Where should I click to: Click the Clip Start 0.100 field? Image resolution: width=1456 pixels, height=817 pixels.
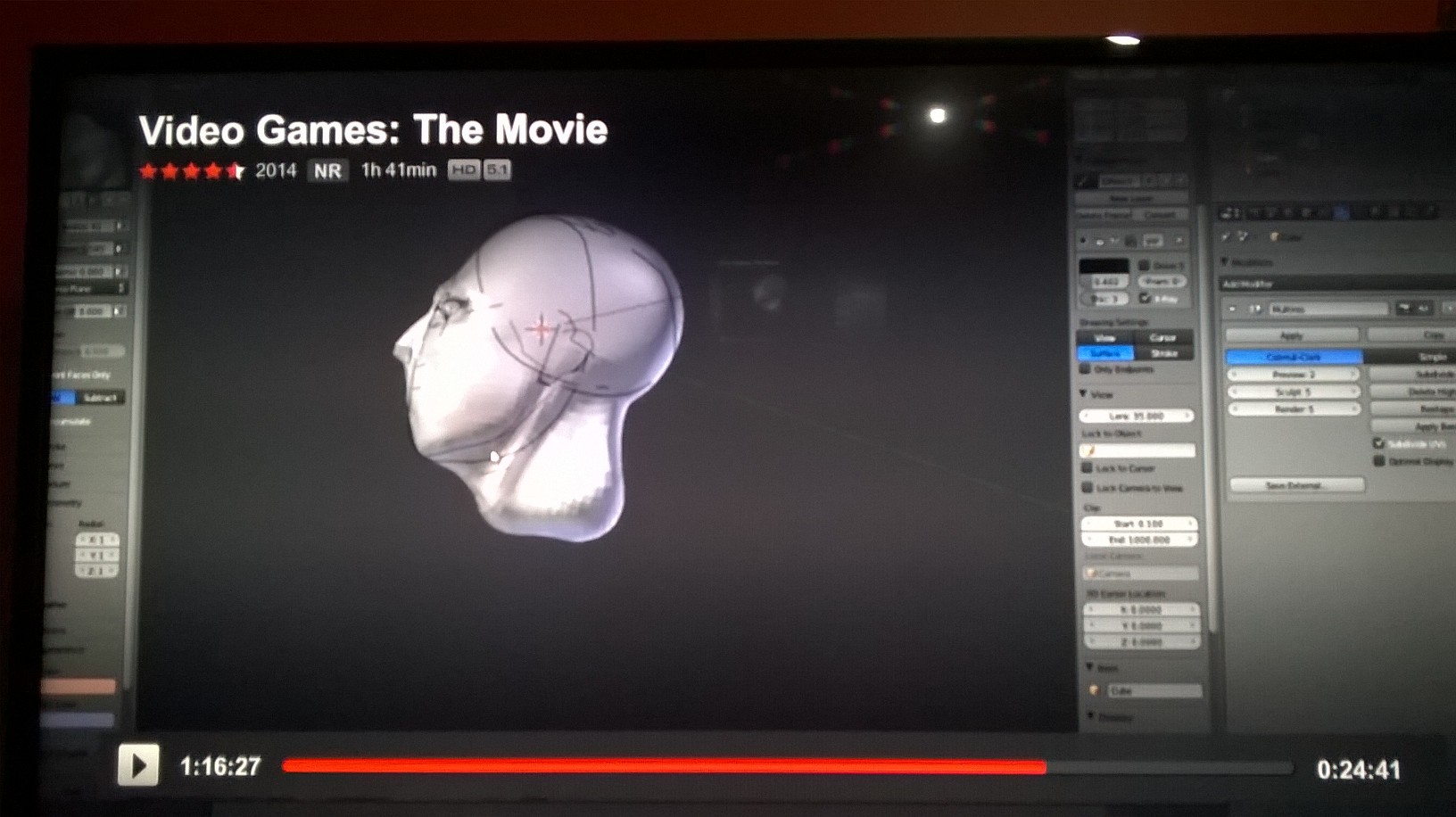tap(1139, 524)
